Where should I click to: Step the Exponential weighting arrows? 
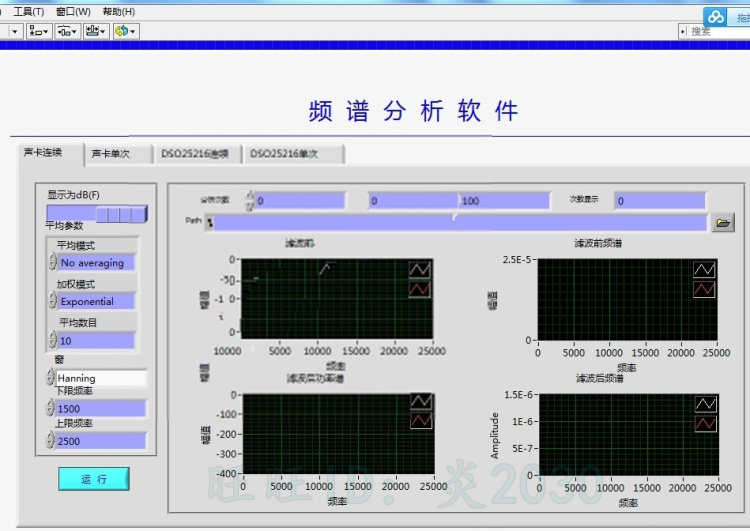(x=53, y=301)
